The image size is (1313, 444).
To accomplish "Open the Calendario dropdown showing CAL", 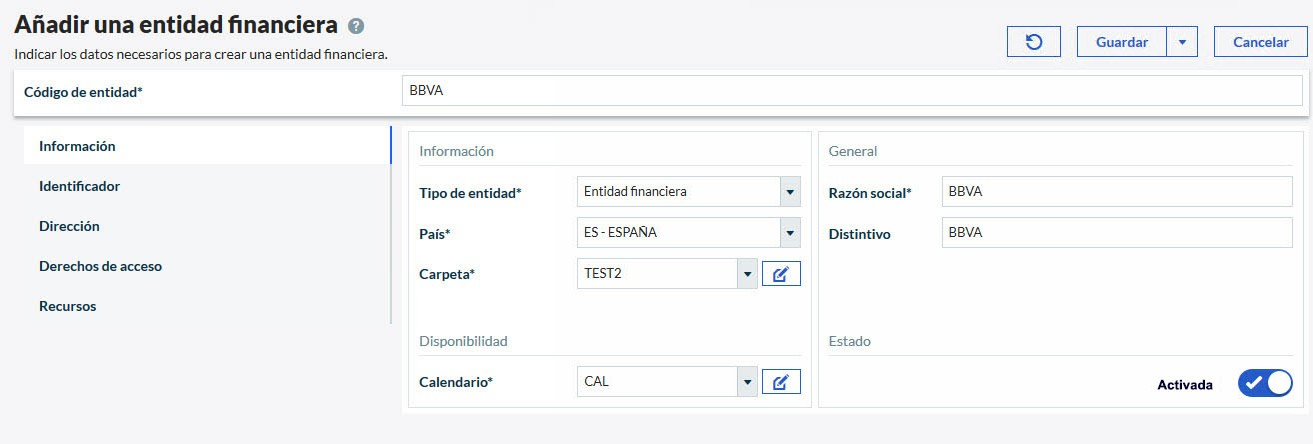I will coord(746,382).
